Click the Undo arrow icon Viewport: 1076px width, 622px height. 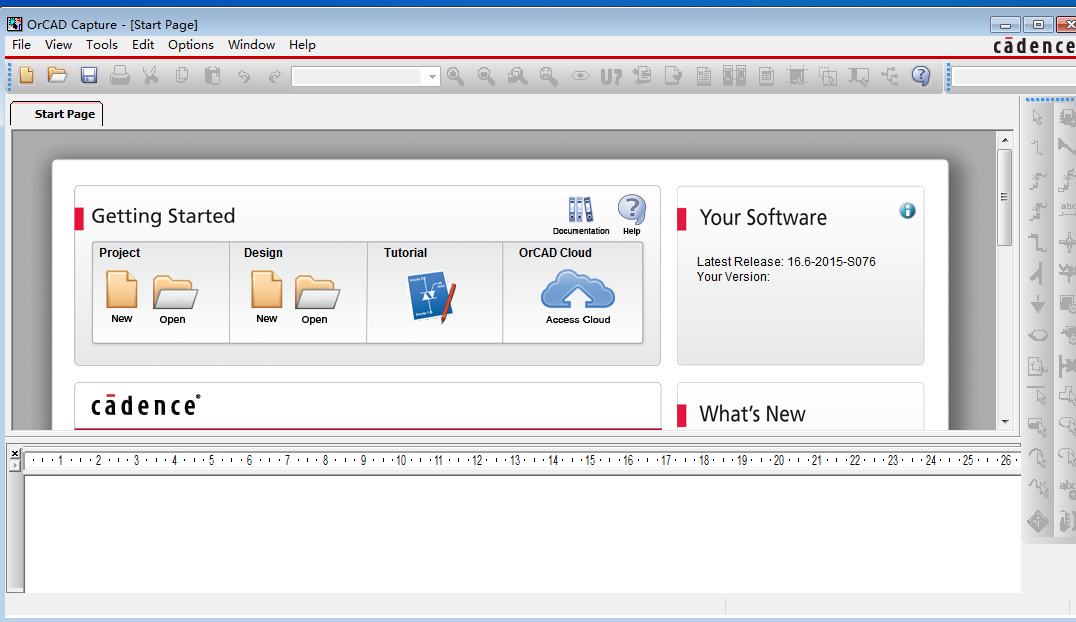click(x=244, y=76)
